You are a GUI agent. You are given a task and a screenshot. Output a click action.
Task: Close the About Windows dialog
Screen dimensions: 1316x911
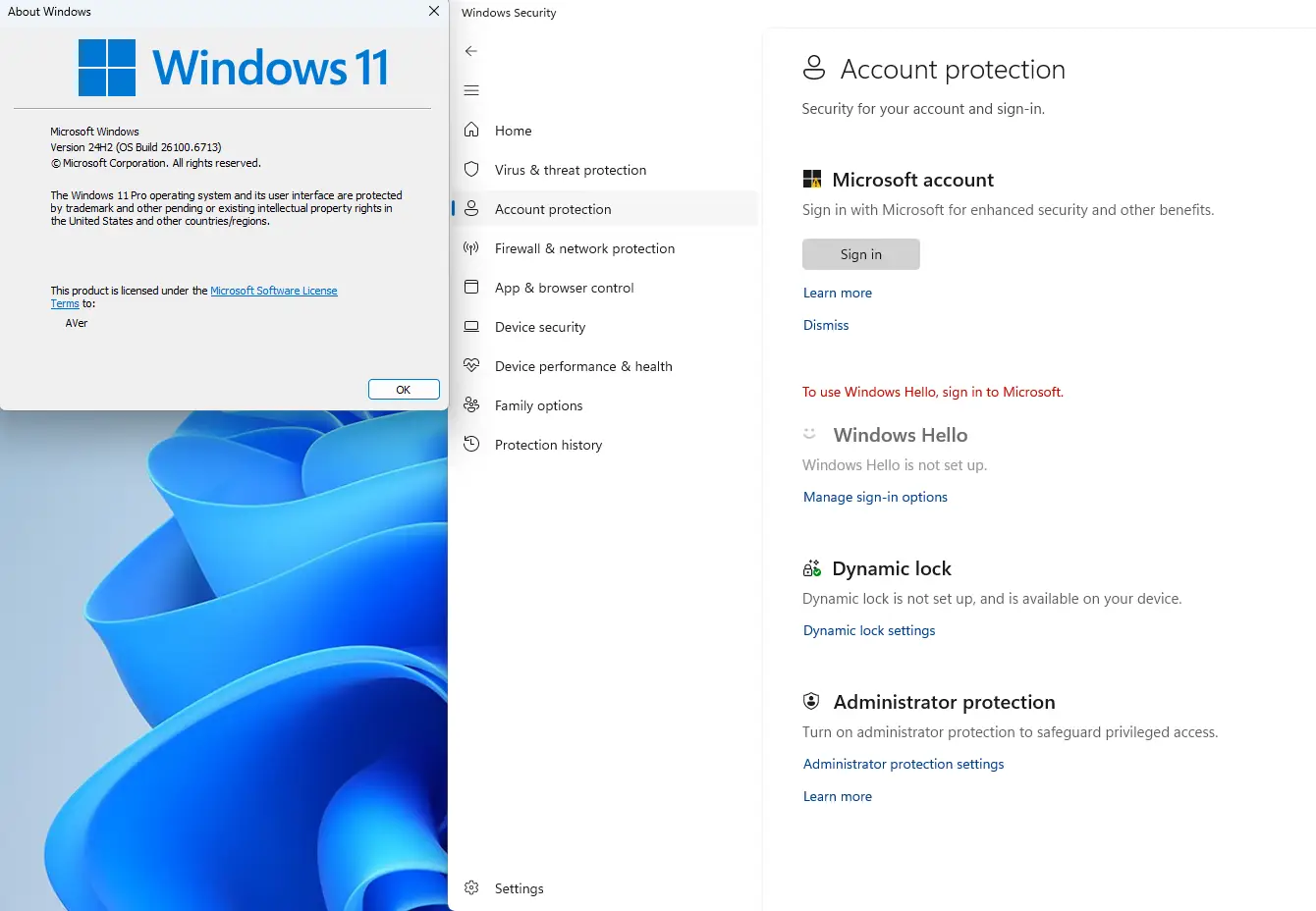coord(434,11)
